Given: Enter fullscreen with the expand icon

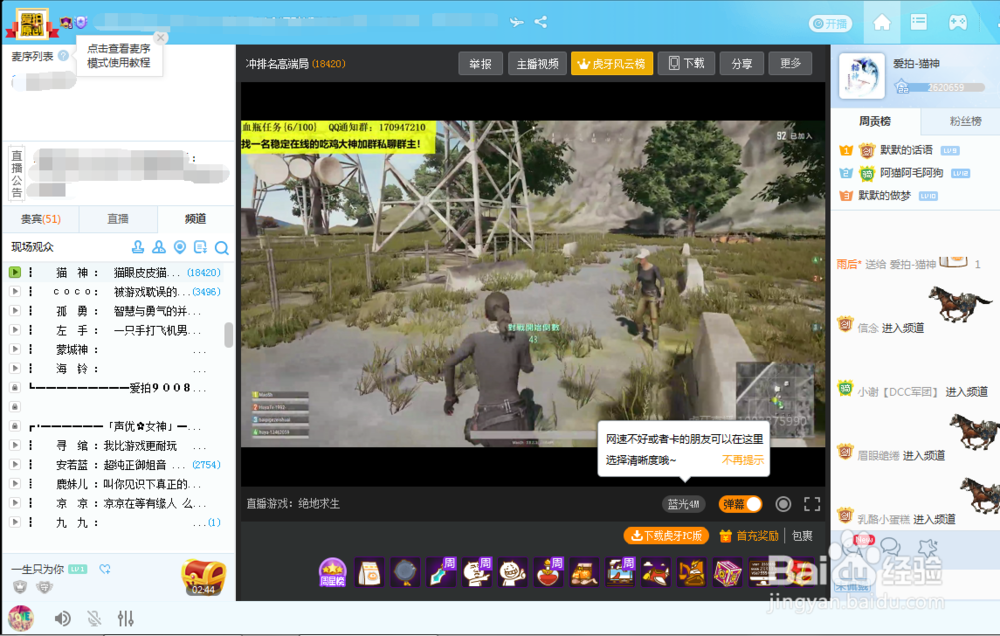Looking at the screenshot, I should [x=812, y=504].
